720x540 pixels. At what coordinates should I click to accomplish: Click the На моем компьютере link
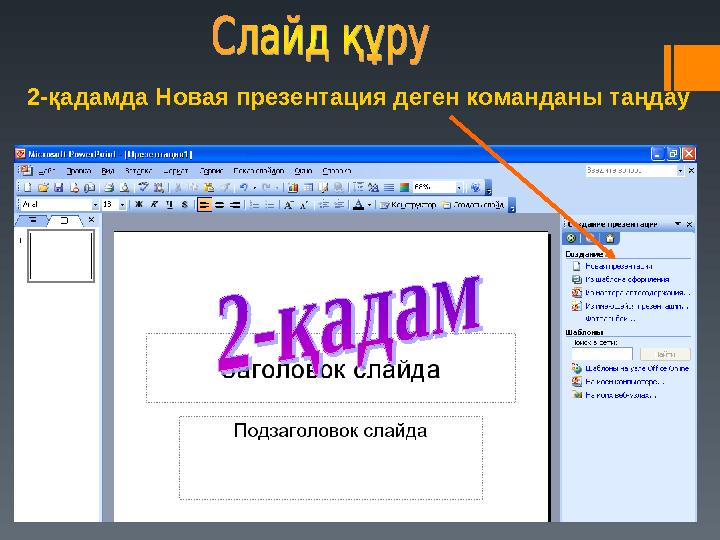pyautogui.click(x=624, y=382)
